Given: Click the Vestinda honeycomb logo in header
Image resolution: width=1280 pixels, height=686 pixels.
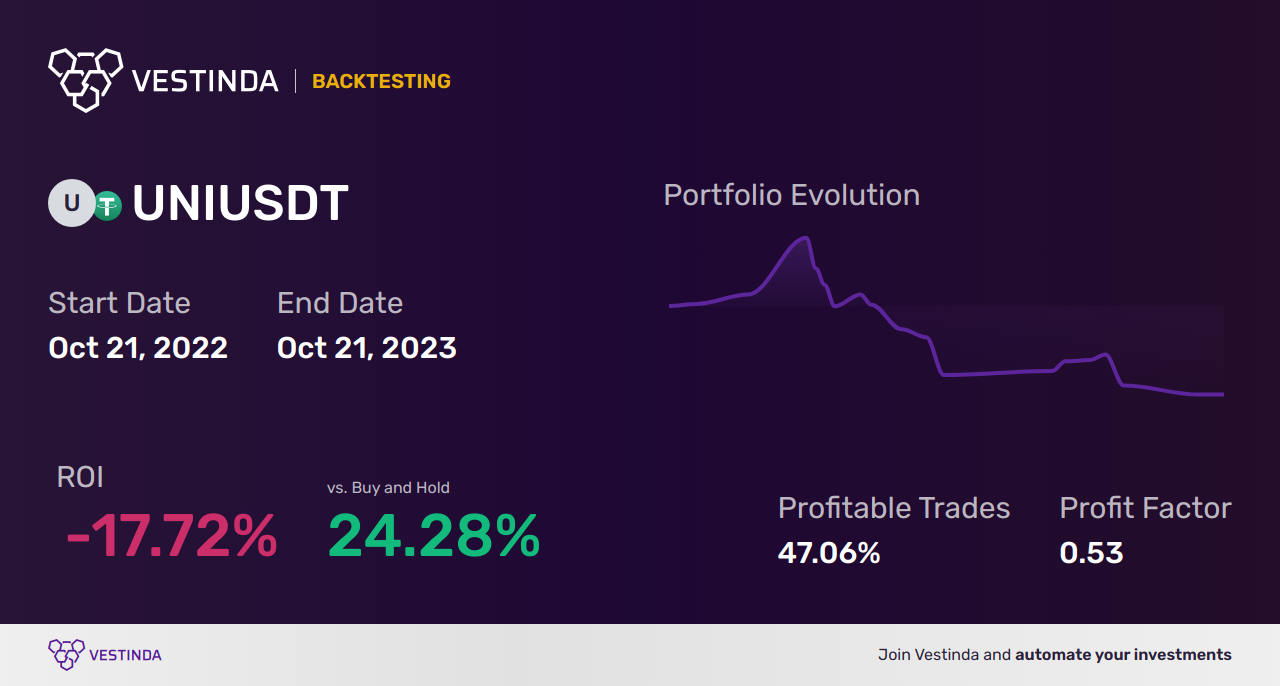Looking at the screenshot, I should tap(85, 79).
